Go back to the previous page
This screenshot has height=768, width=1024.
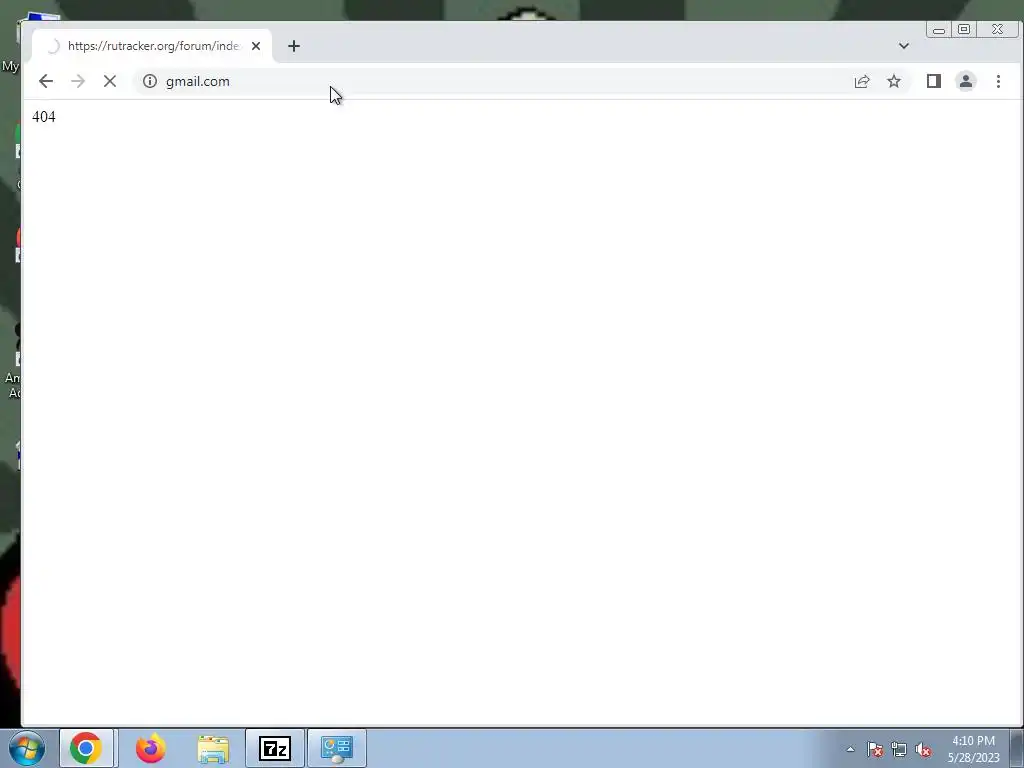(x=46, y=81)
